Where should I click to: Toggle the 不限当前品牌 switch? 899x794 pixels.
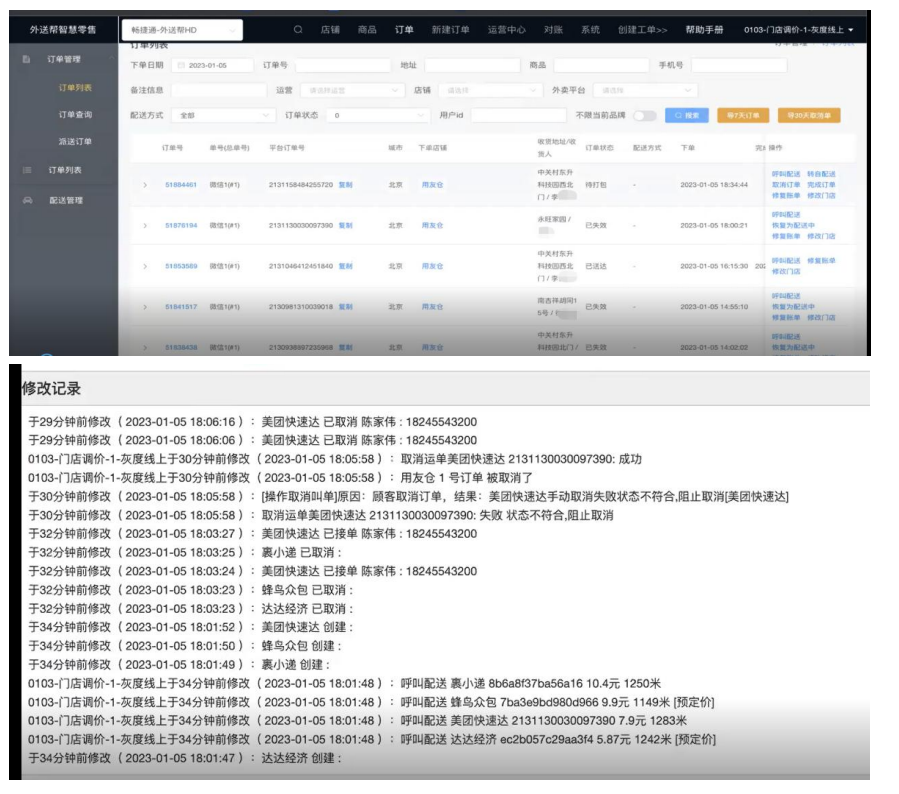pyautogui.click(x=644, y=115)
